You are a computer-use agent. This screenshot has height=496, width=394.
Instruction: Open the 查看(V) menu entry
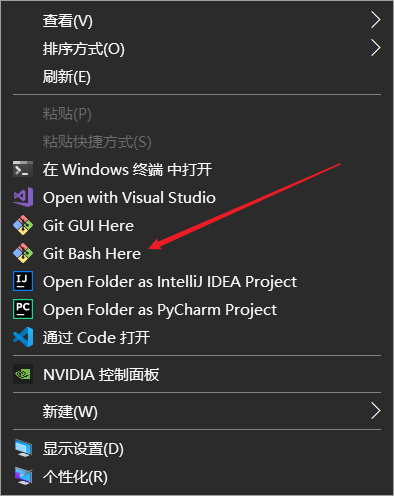coord(197,20)
